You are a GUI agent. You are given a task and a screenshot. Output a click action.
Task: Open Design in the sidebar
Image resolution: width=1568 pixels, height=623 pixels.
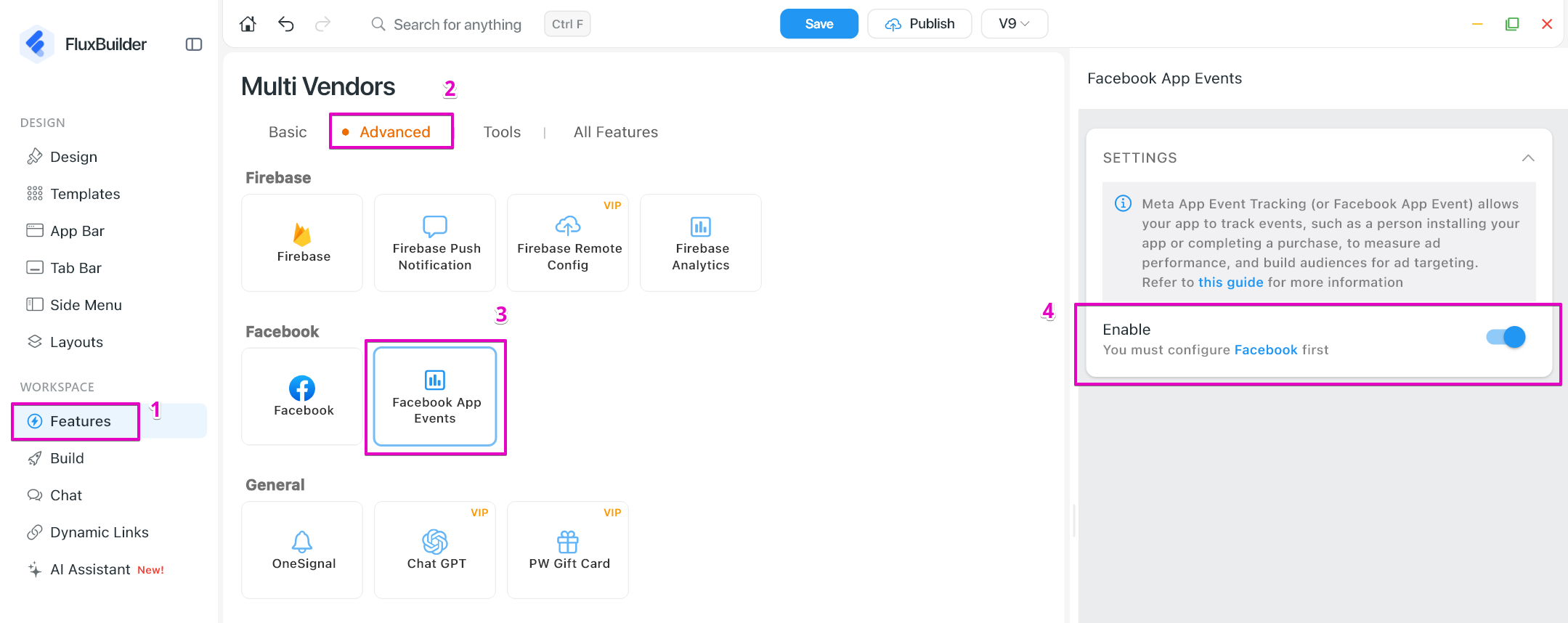[73, 157]
